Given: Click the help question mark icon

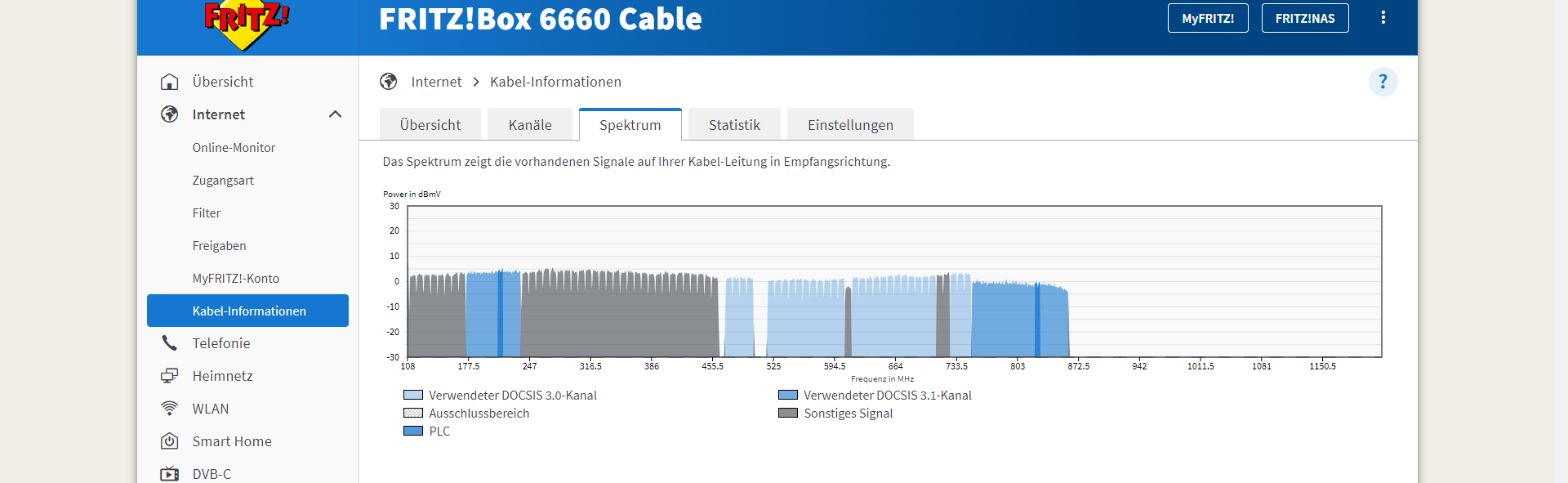Looking at the screenshot, I should pyautogui.click(x=1383, y=82).
